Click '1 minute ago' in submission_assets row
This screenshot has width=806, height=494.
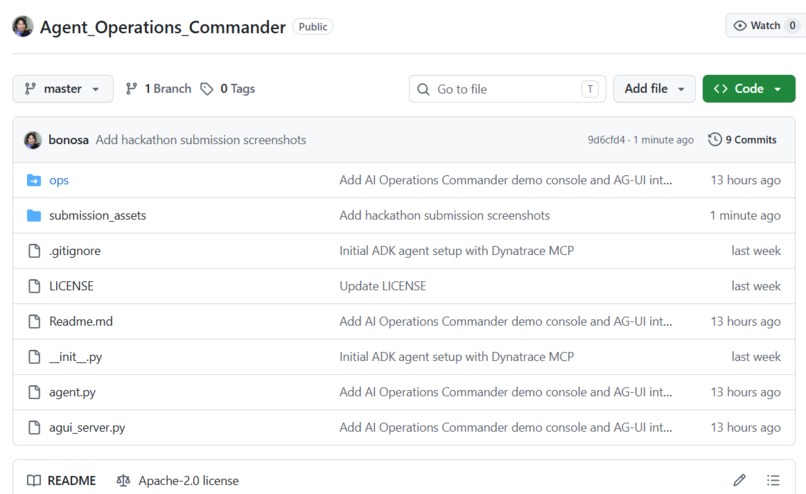click(745, 215)
